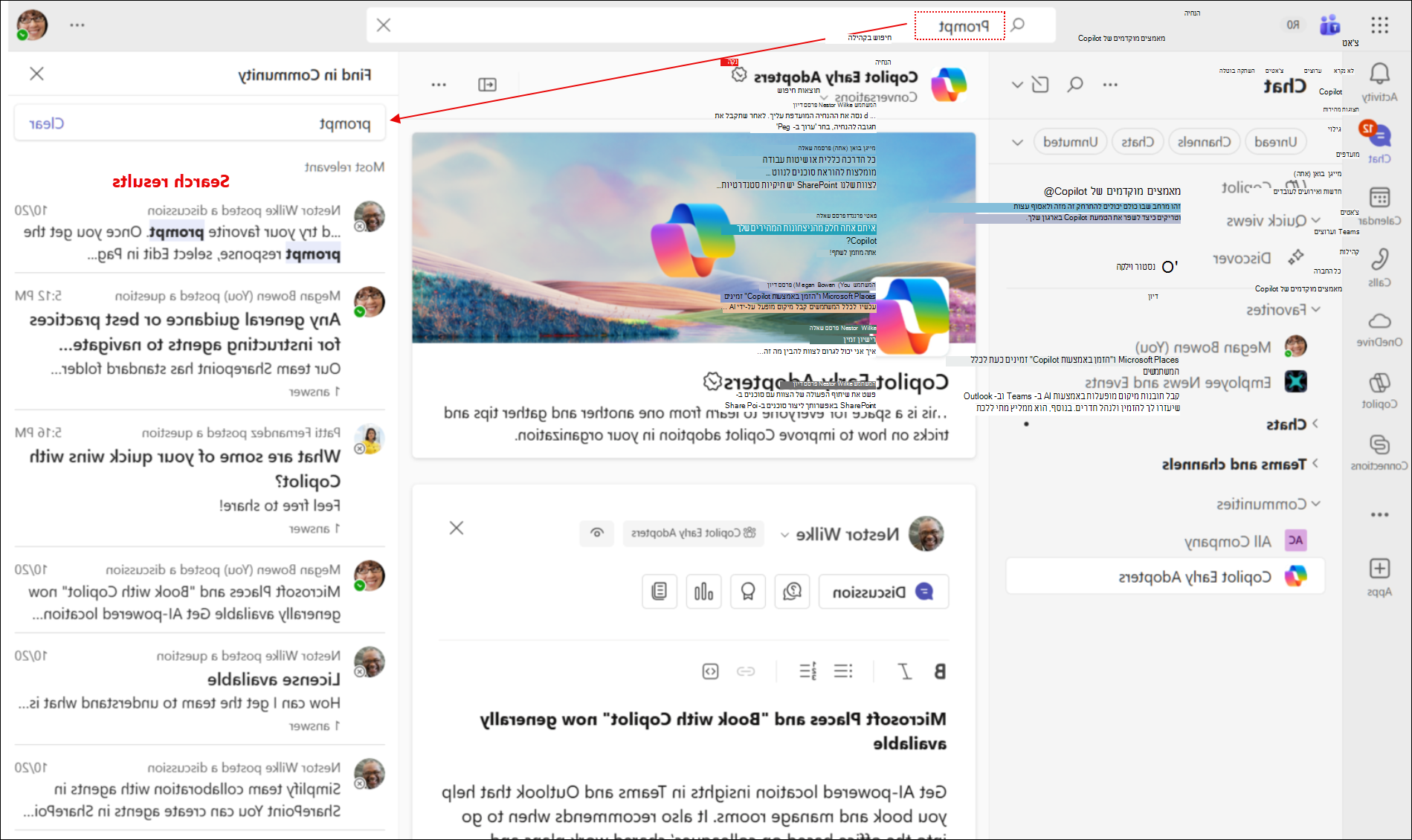Screen dimensions: 1412x840
Task: Close the Find in Community panel
Action: click(36, 74)
